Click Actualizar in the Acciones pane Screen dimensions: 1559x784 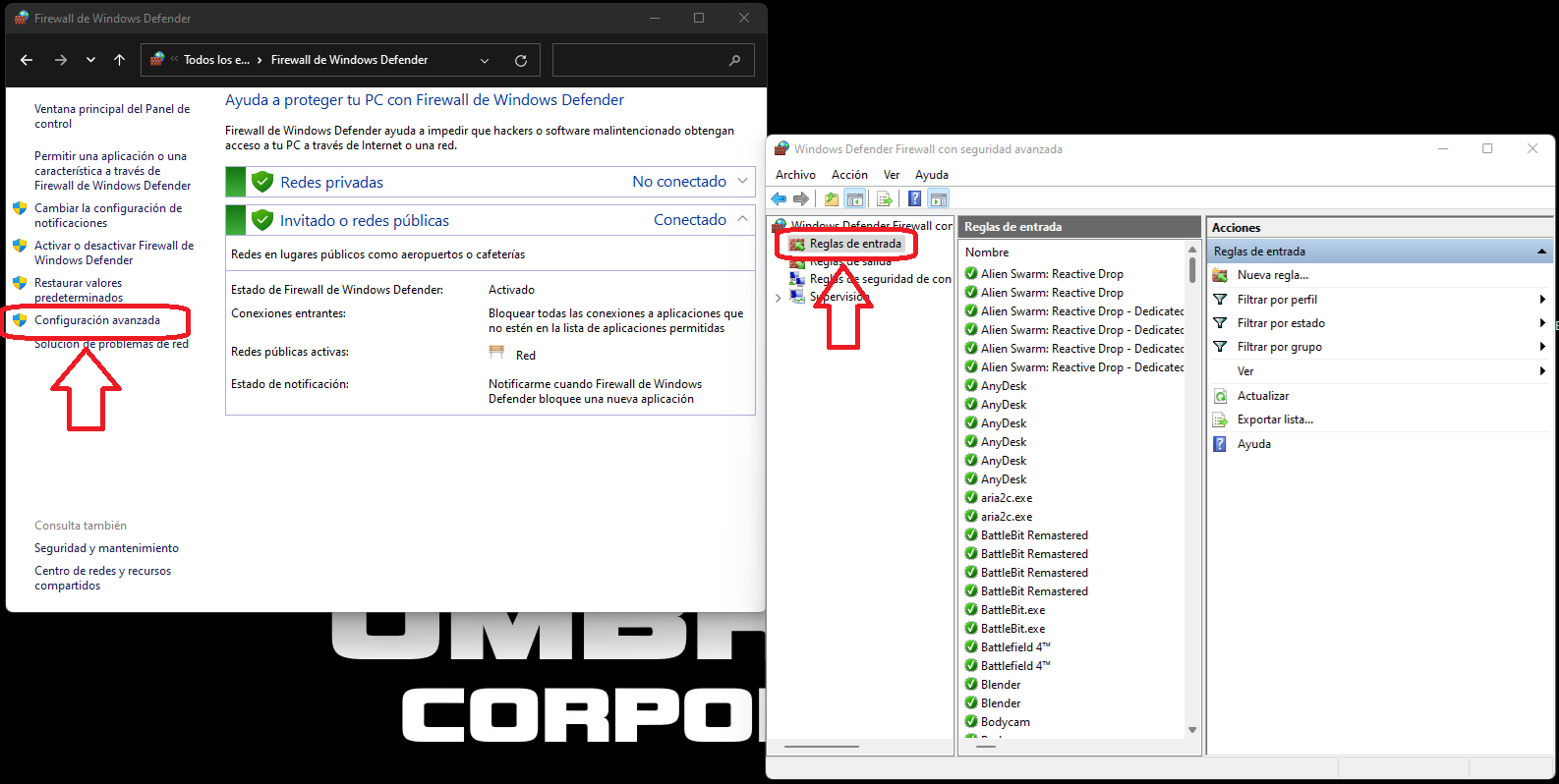(x=1263, y=396)
